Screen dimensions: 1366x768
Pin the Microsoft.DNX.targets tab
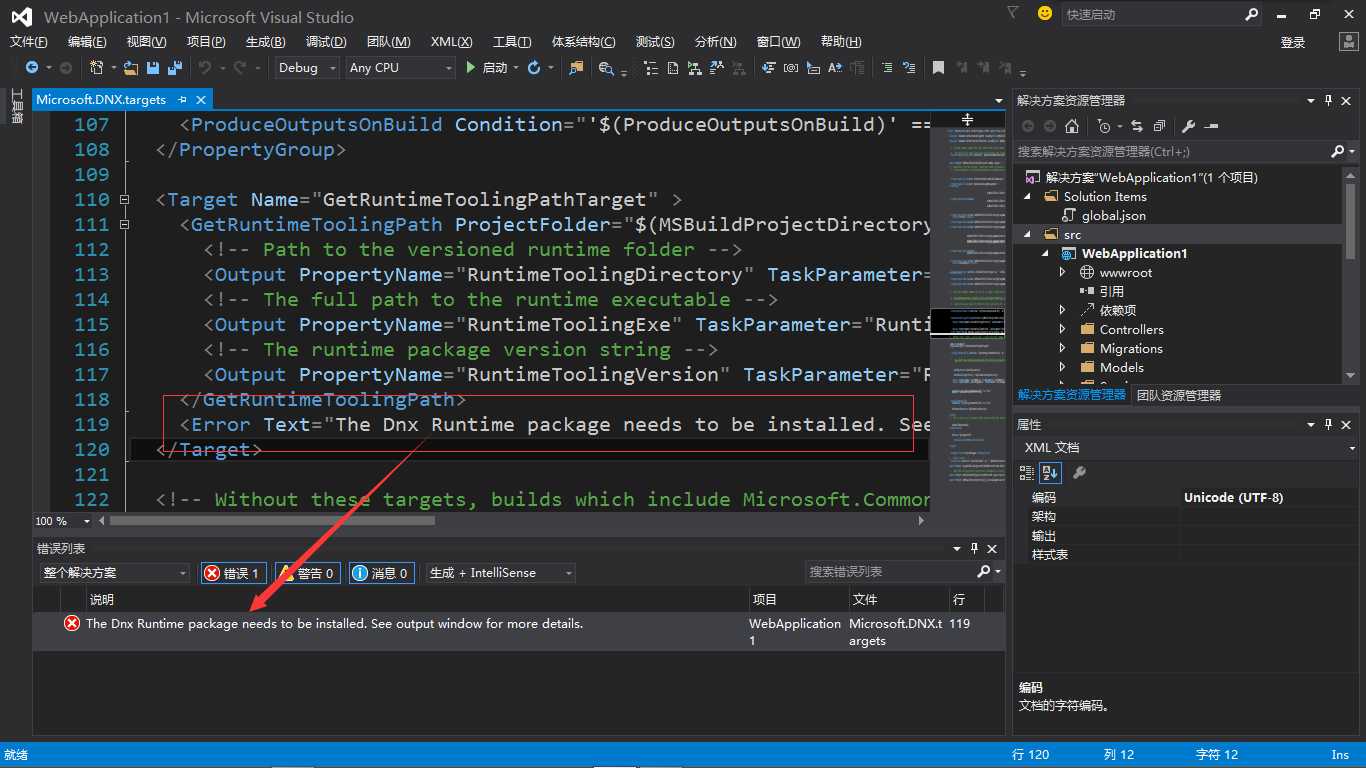click(x=181, y=100)
